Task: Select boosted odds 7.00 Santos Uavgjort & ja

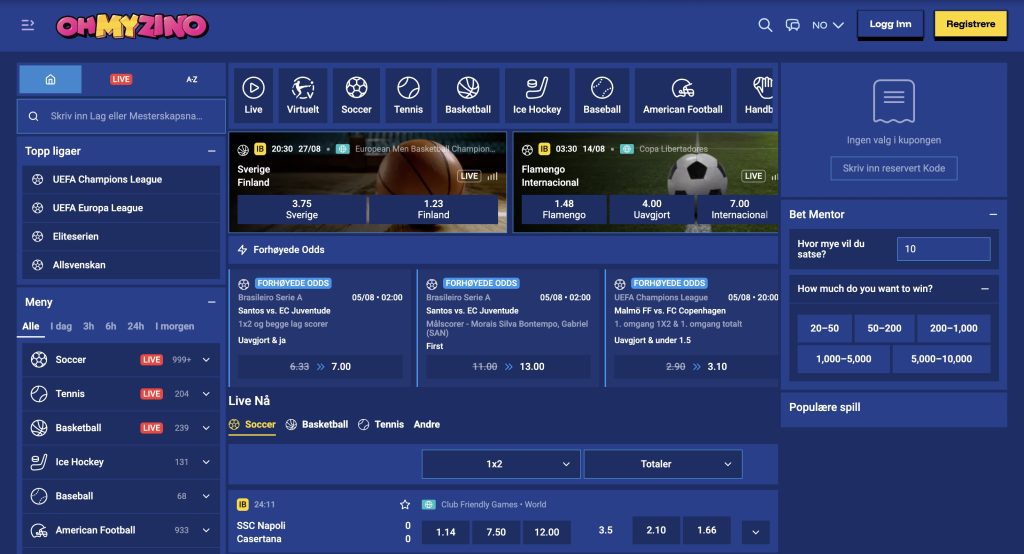Action: point(320,367)
